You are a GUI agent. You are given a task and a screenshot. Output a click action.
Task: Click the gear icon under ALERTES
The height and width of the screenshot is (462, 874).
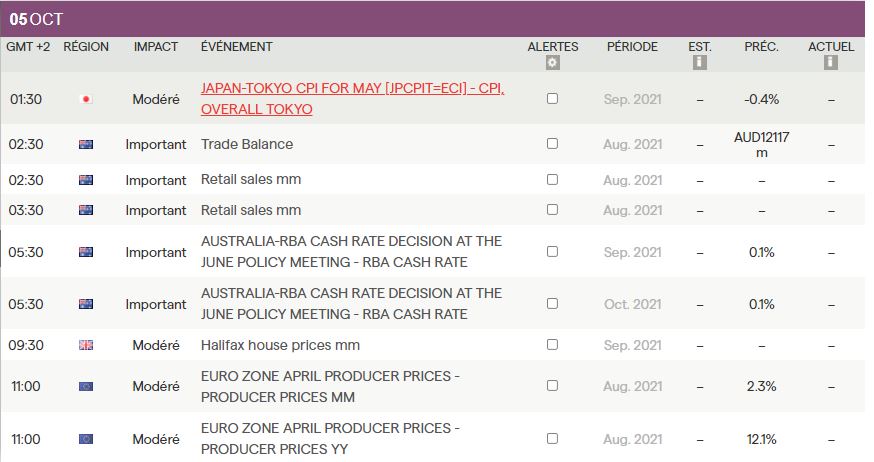pos(553,63)
